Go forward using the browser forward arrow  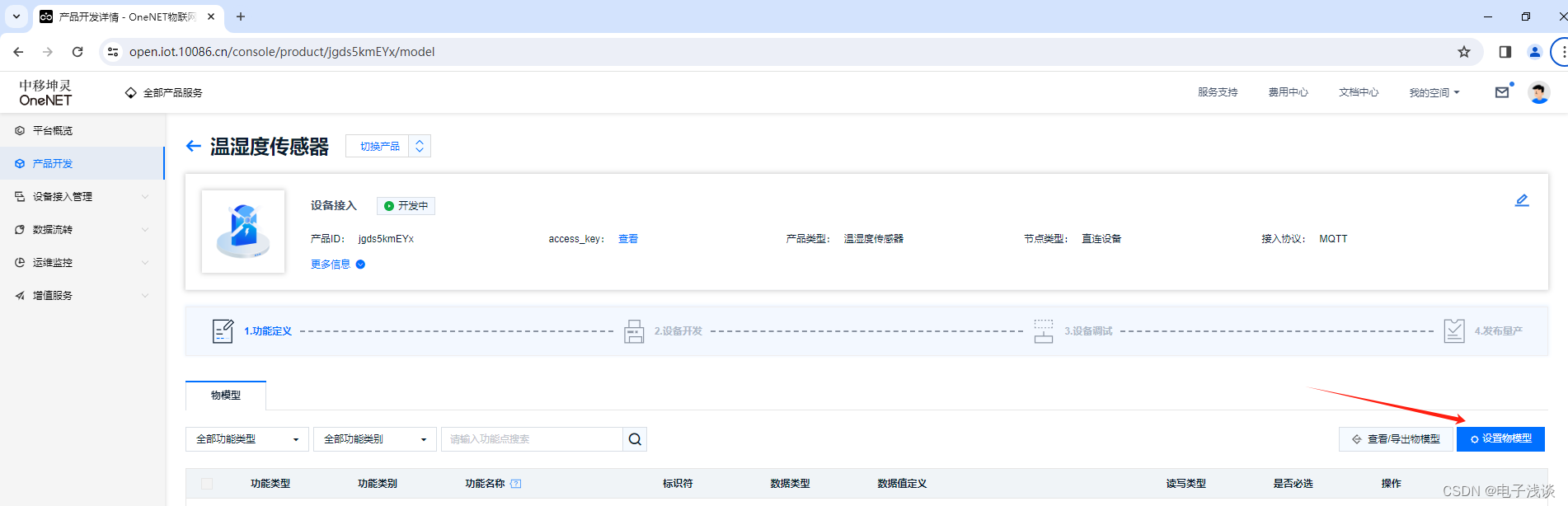coord(48,52)
